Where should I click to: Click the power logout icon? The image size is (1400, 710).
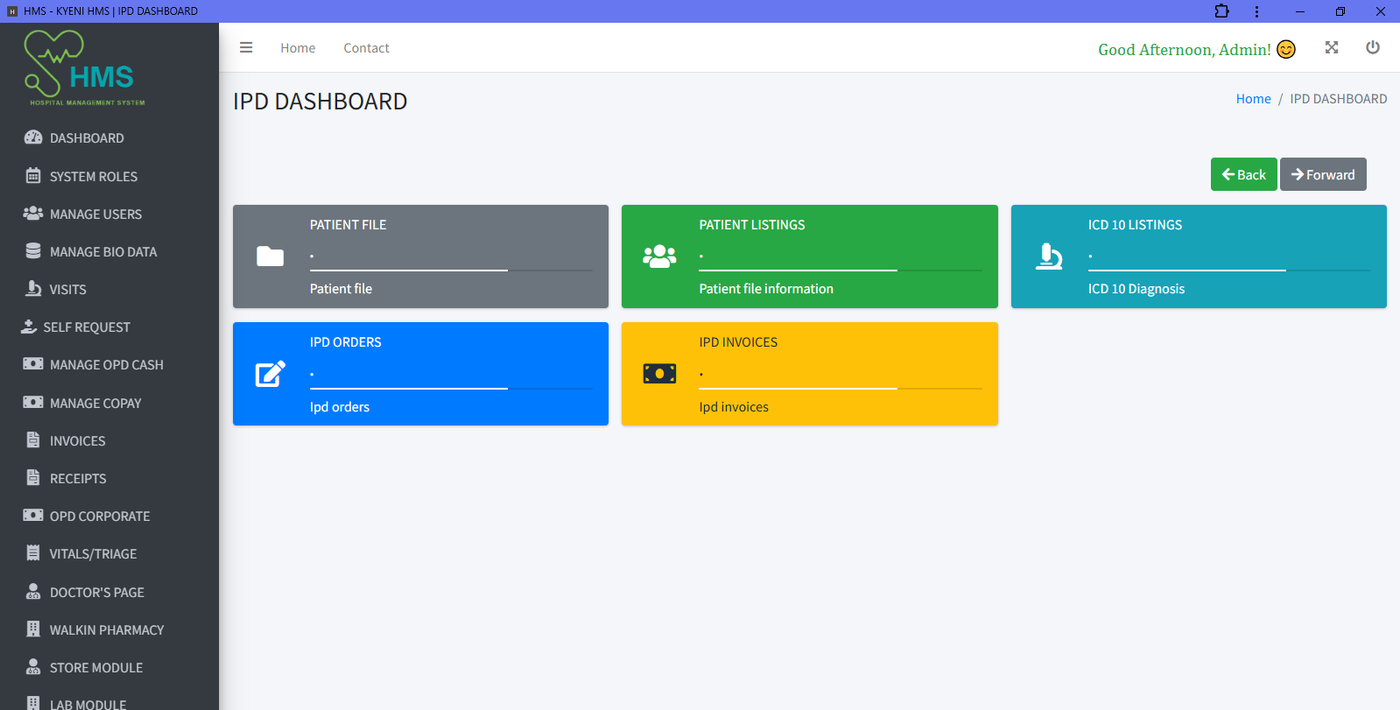pyautogui.click(x=1372, y=48)
